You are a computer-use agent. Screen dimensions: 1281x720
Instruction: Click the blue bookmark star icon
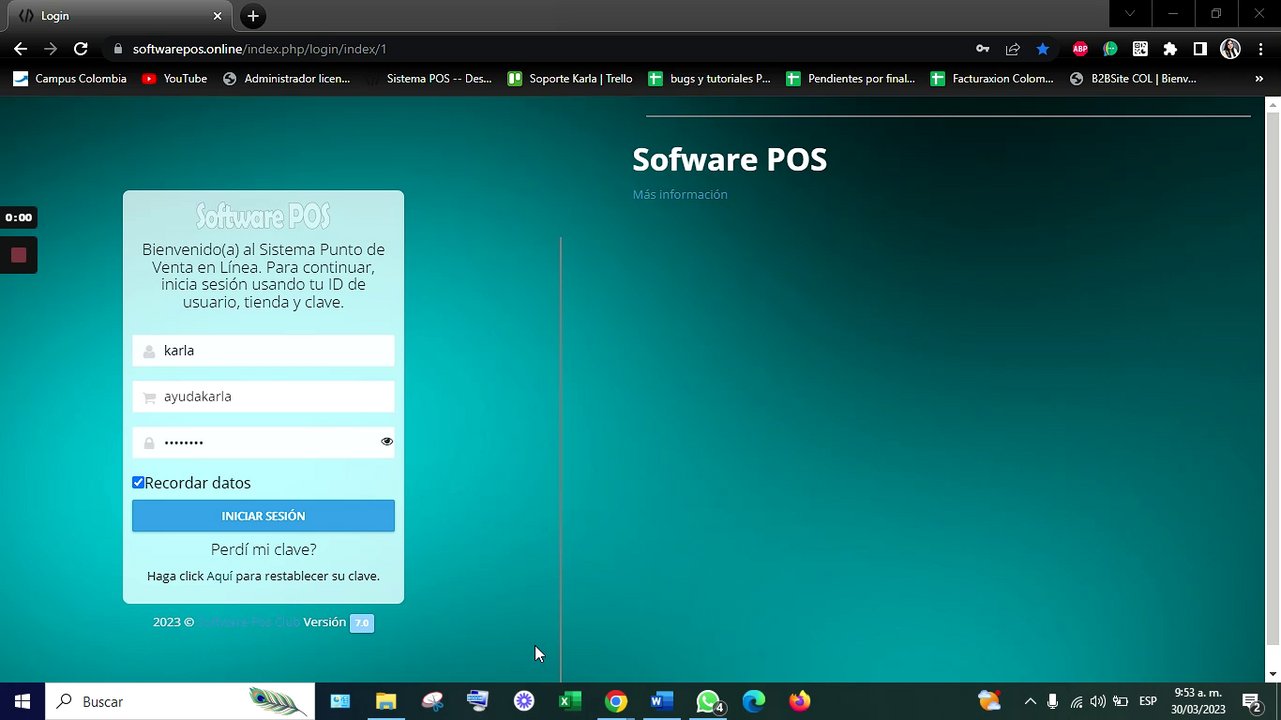coord(1043,48)
